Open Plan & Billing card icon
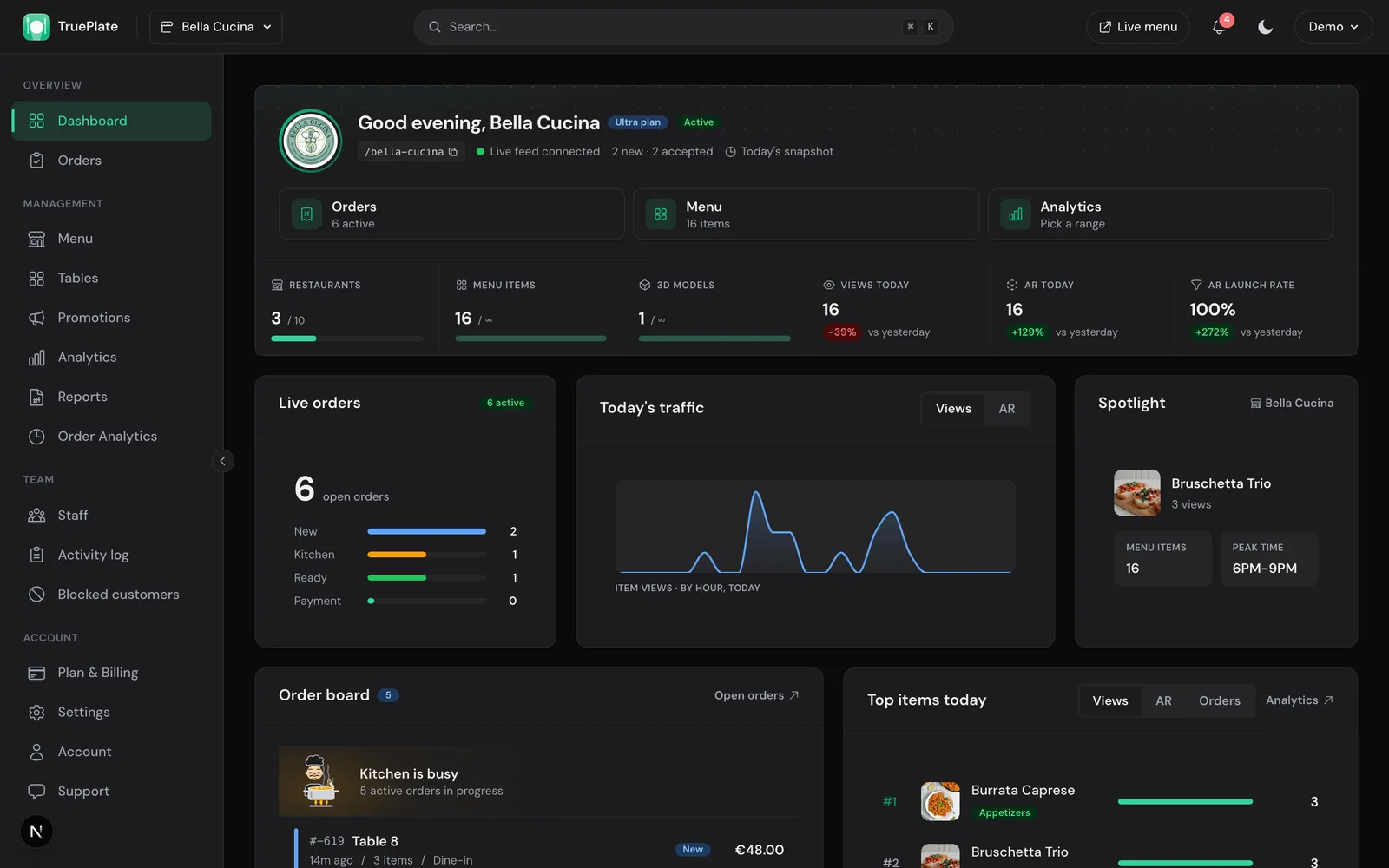This screenshot has height=868, width=1389. (x=36, y=673)
